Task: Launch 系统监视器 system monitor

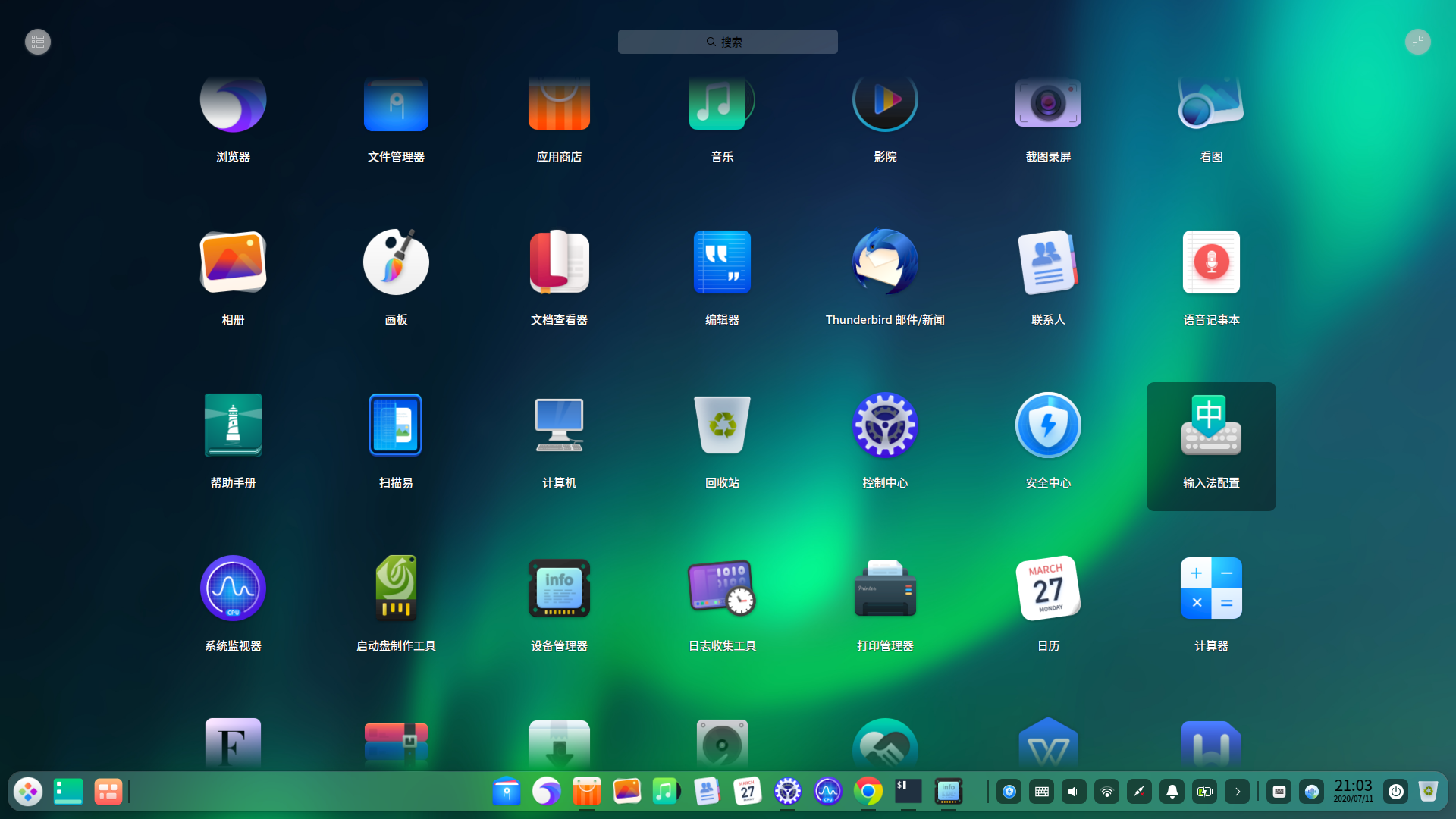Action: 233,588
